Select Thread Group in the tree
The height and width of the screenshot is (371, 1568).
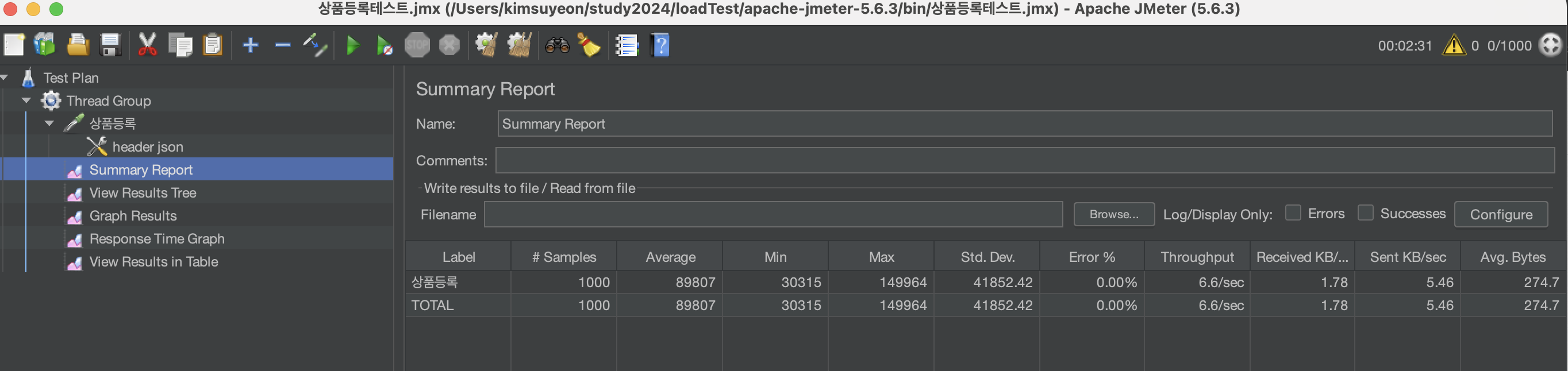[109, 101]
